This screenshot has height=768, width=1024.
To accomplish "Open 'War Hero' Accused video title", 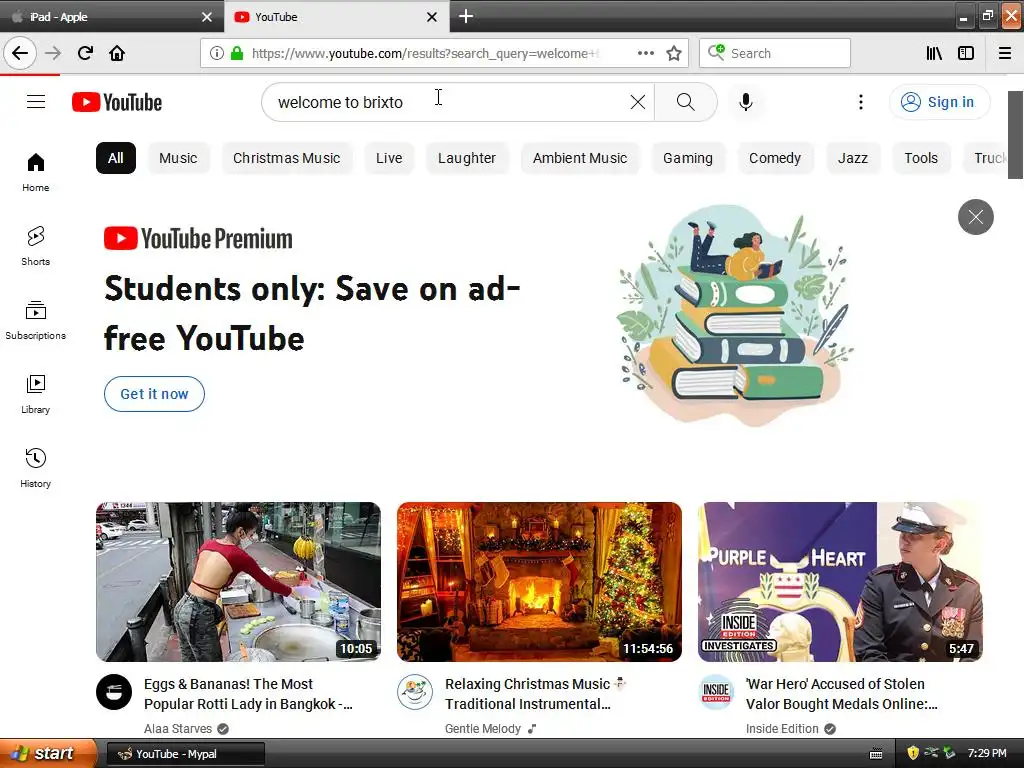I will tap(842, 694).
